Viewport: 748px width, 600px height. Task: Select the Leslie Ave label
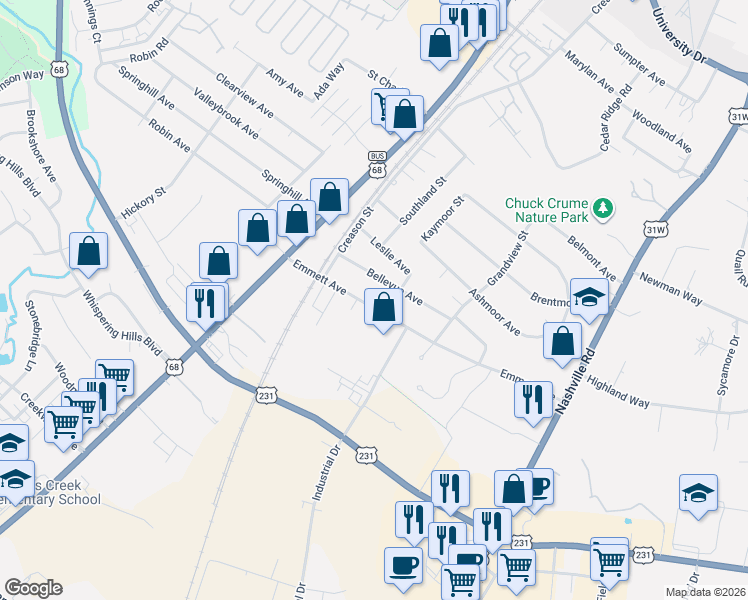pyautogui.click(x=390, y=256)
